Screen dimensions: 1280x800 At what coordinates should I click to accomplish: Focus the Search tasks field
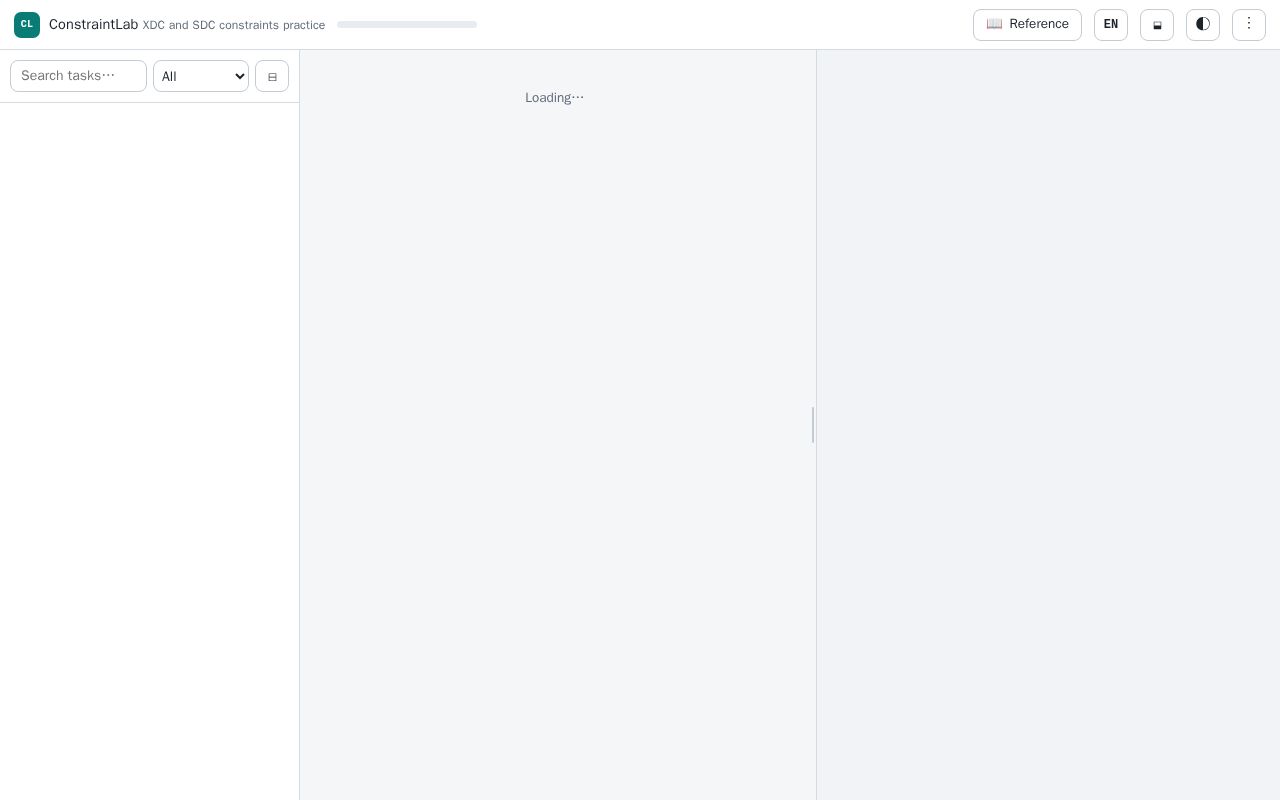(x=78, y=76)
